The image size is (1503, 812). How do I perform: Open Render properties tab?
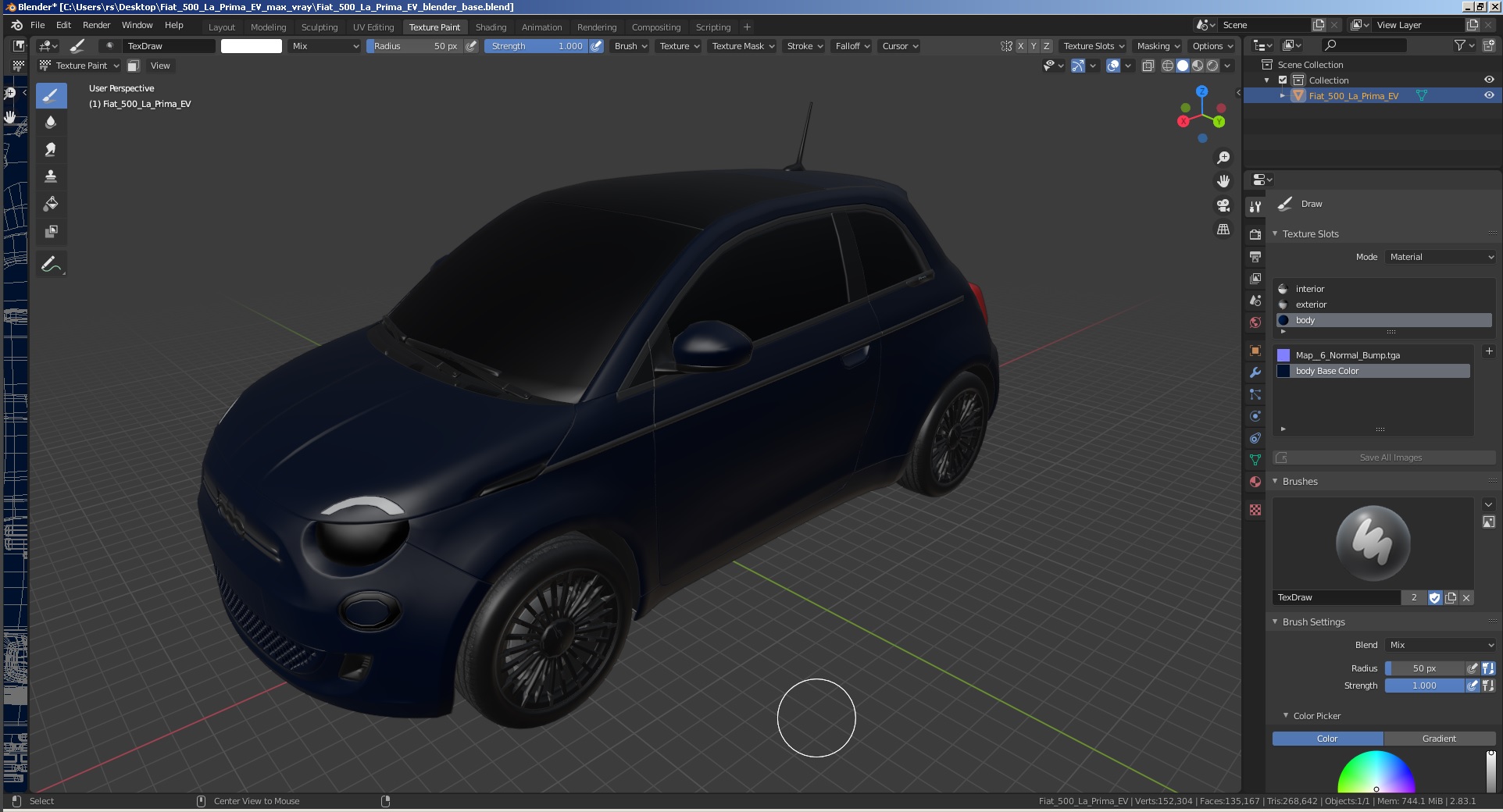click(x=1255, y=234)
